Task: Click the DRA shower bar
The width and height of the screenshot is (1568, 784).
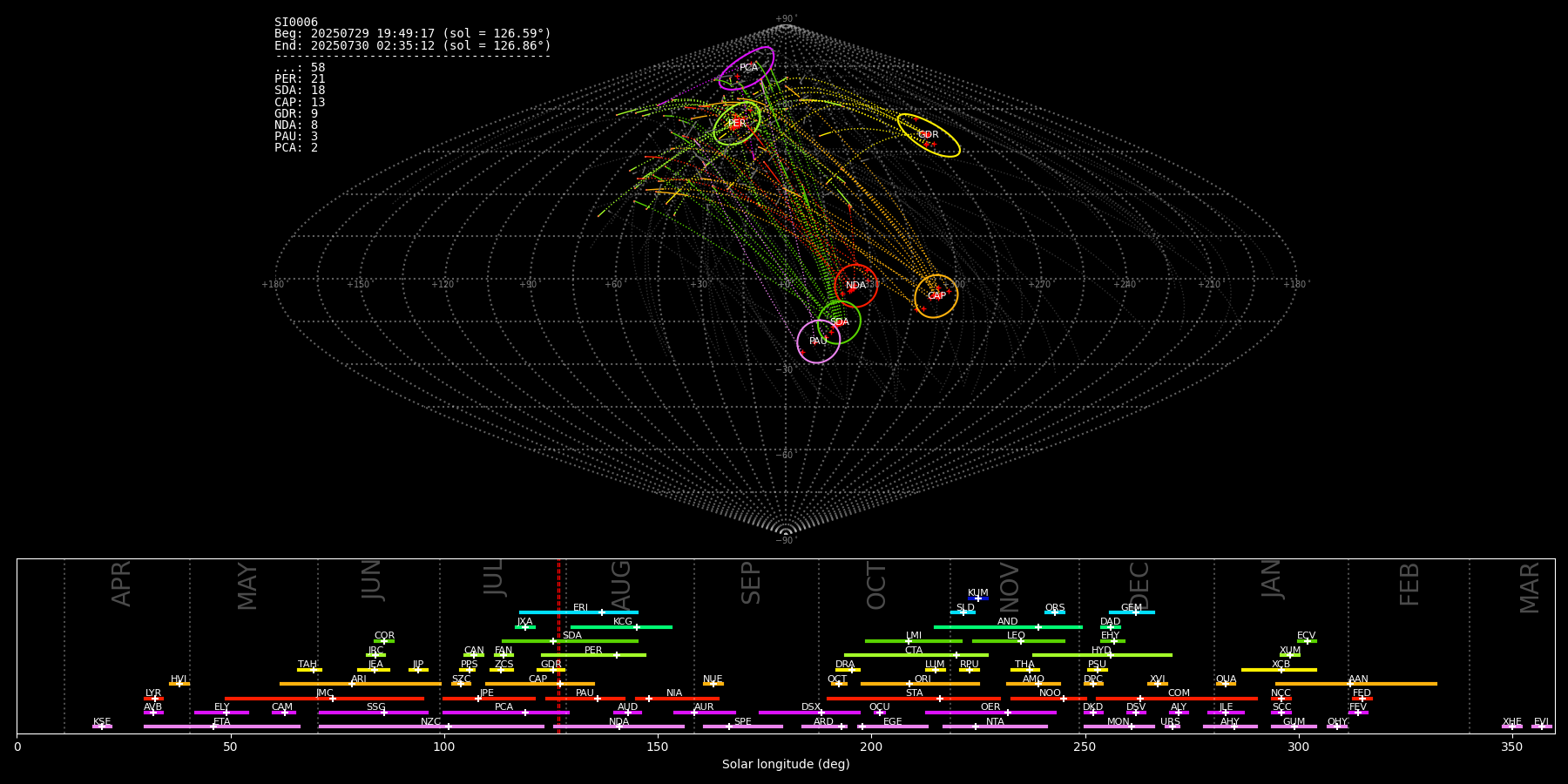Action: pyautogui.click(x=848, y=670)
